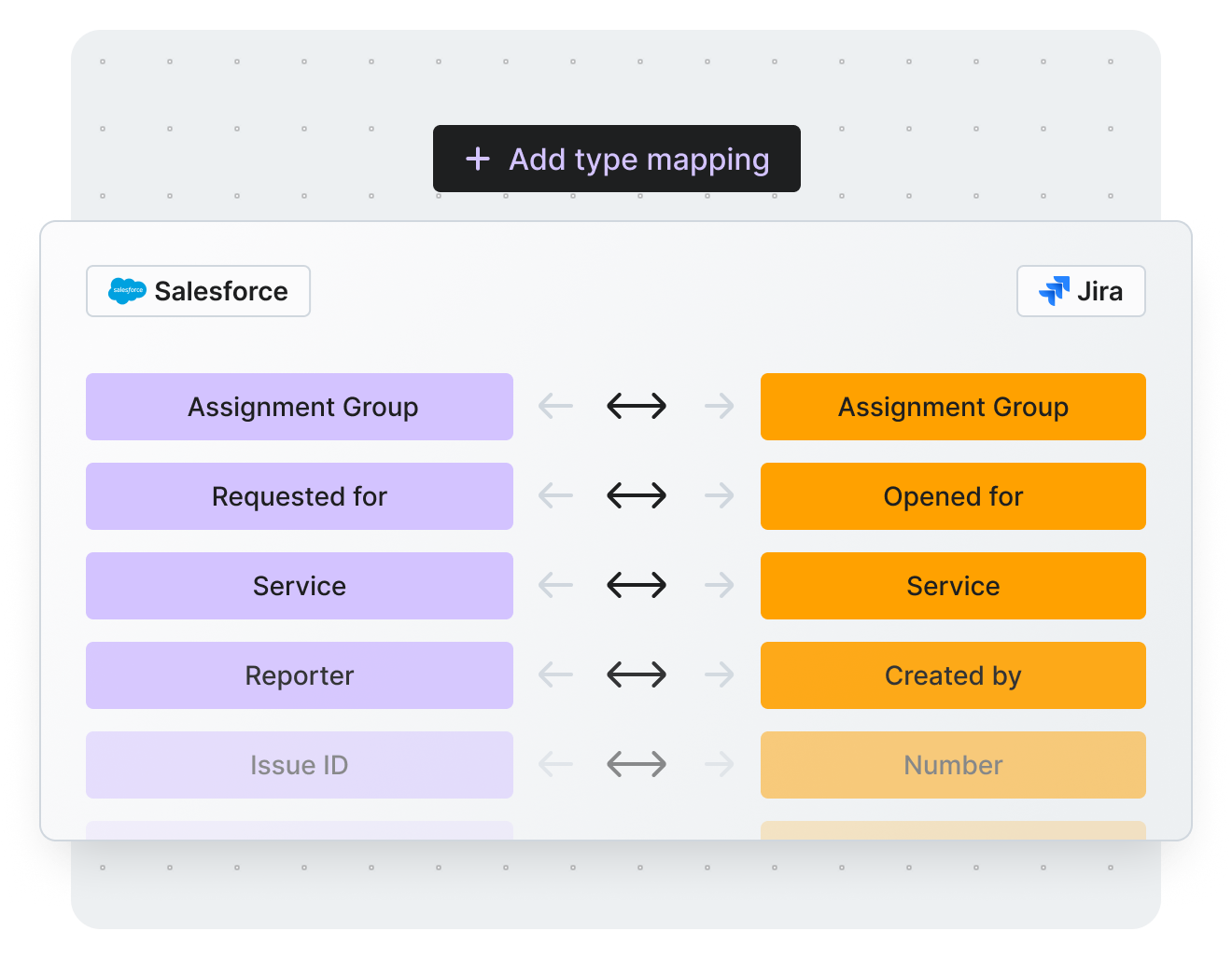This screenshot has width=1232, height=959.
Task: Set Assignment Group sync to right arrow
Action: pos(719,406)
